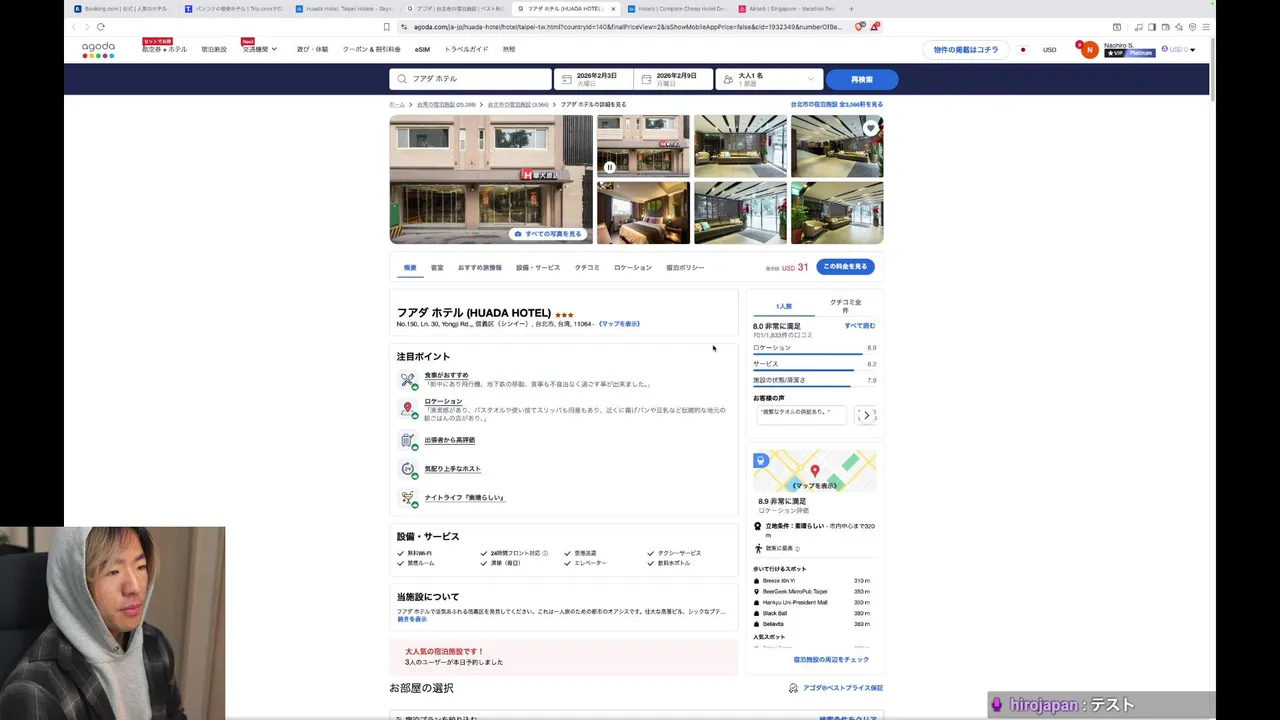The image size is (1280, 720).
Task: Click すべての写真を見る button
Action: click(548, 234)
